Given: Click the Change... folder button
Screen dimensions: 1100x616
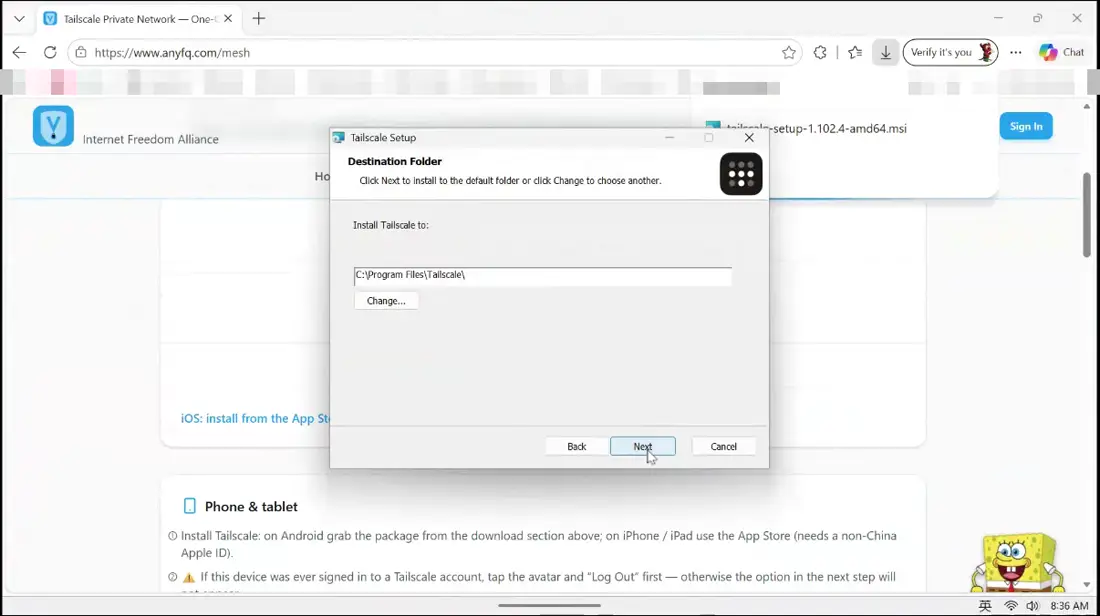Looking at the screenshot, I should point(386,300).
